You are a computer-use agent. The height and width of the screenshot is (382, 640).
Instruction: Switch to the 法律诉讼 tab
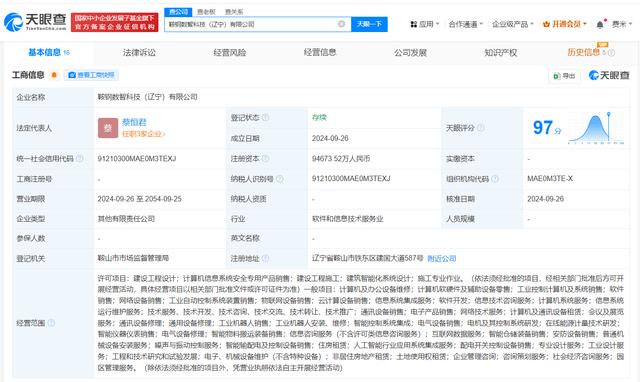point(139,53)
